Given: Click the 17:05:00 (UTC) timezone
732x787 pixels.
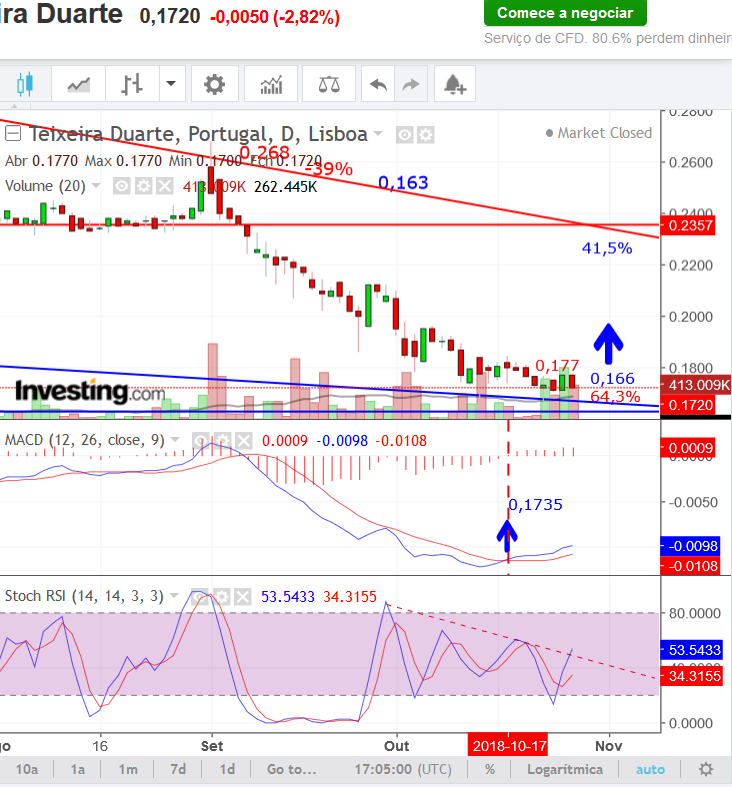Looking at the screenshot, I should point(403,769).
